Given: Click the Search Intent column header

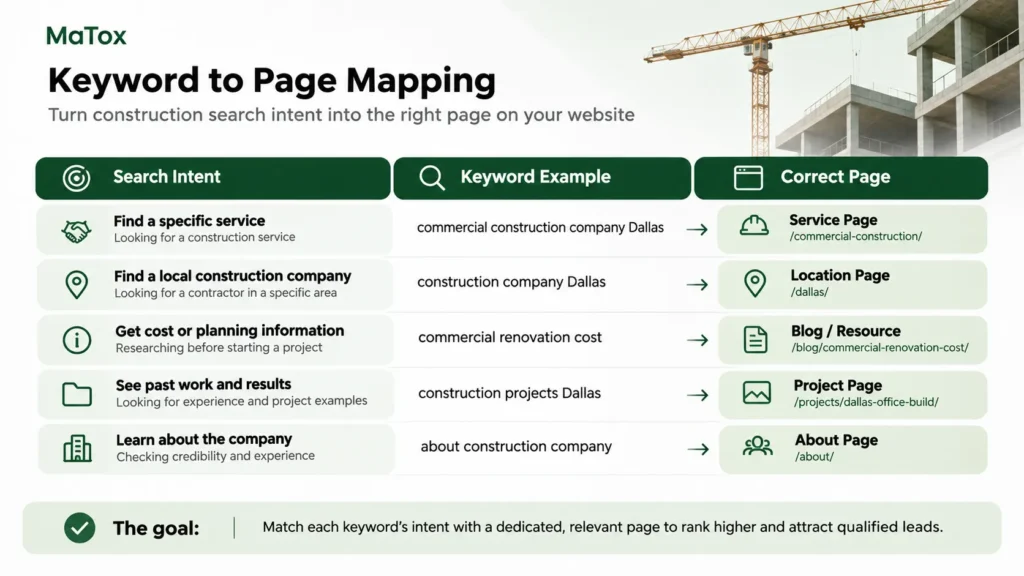Looking at the screenshot, I should point(213,178).
